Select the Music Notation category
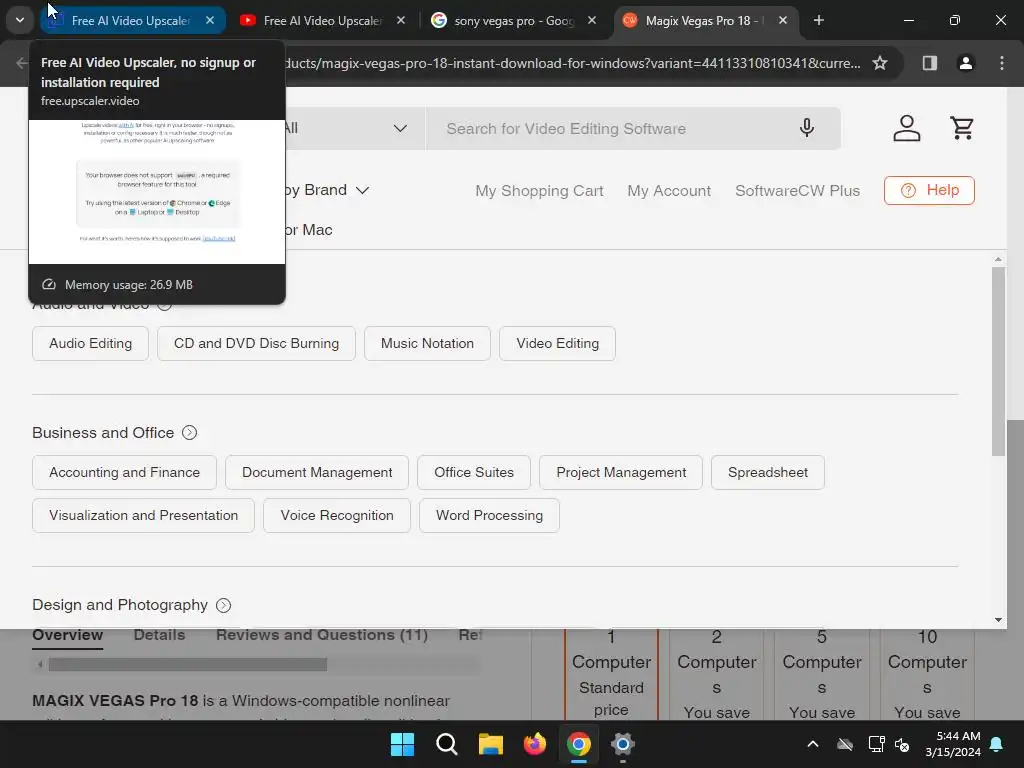 (427, 344)
